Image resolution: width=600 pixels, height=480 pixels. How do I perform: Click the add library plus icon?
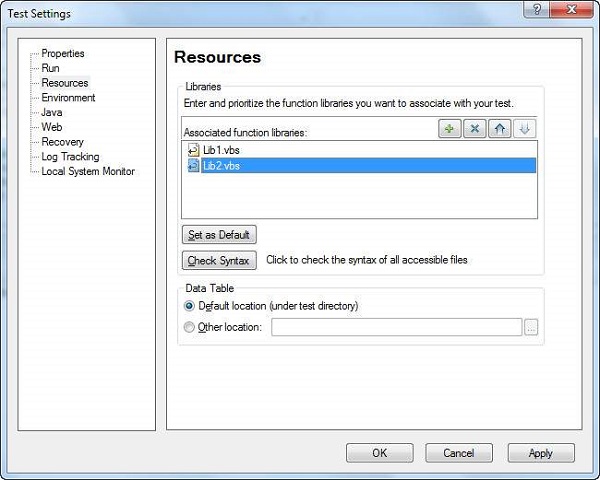pyautogui.click(x=451, y=129)
